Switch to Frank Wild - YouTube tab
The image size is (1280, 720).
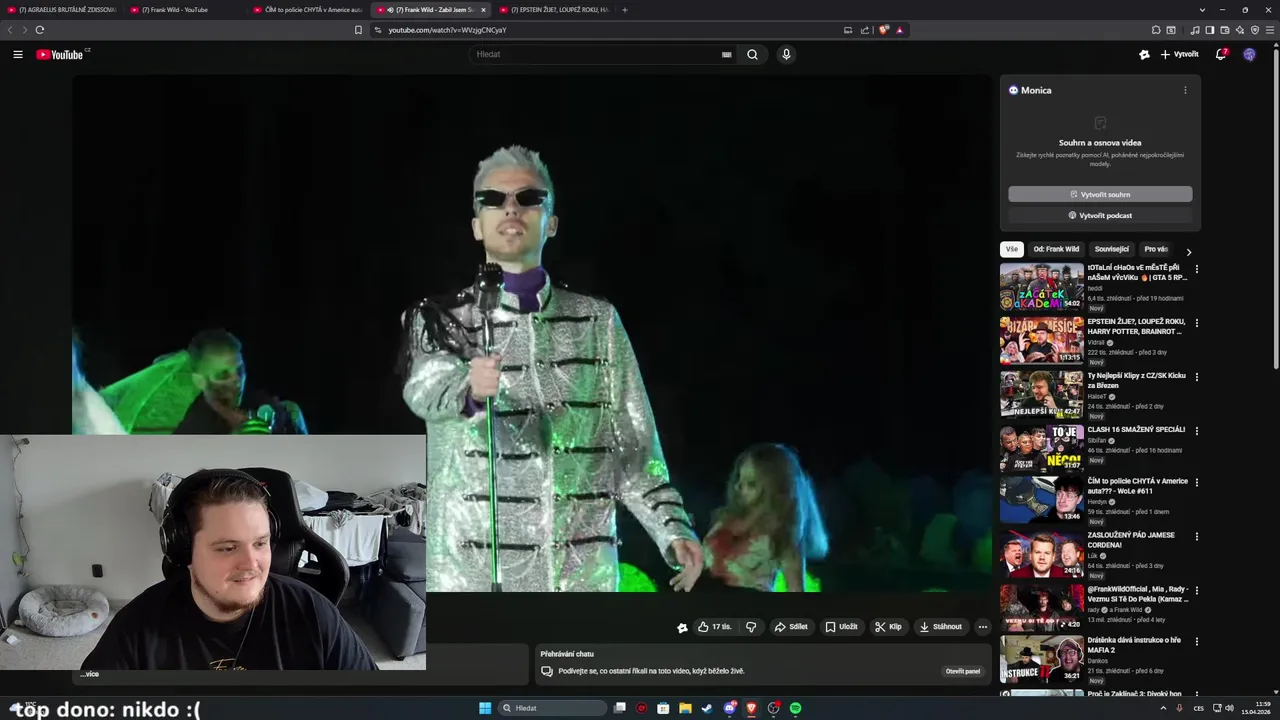click(184, 10)
